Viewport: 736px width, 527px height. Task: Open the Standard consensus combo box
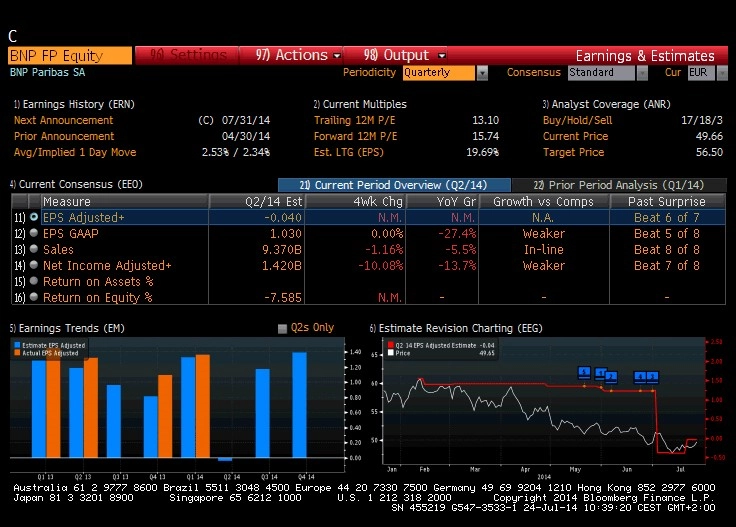pos(601,73)
